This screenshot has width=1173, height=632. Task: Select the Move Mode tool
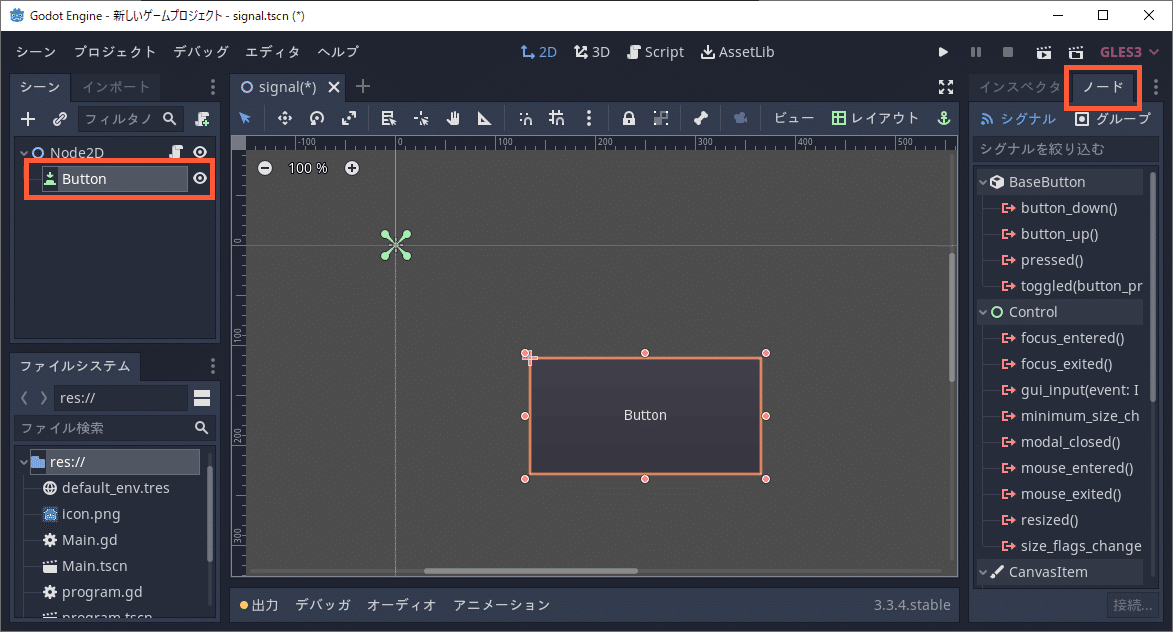284,118
